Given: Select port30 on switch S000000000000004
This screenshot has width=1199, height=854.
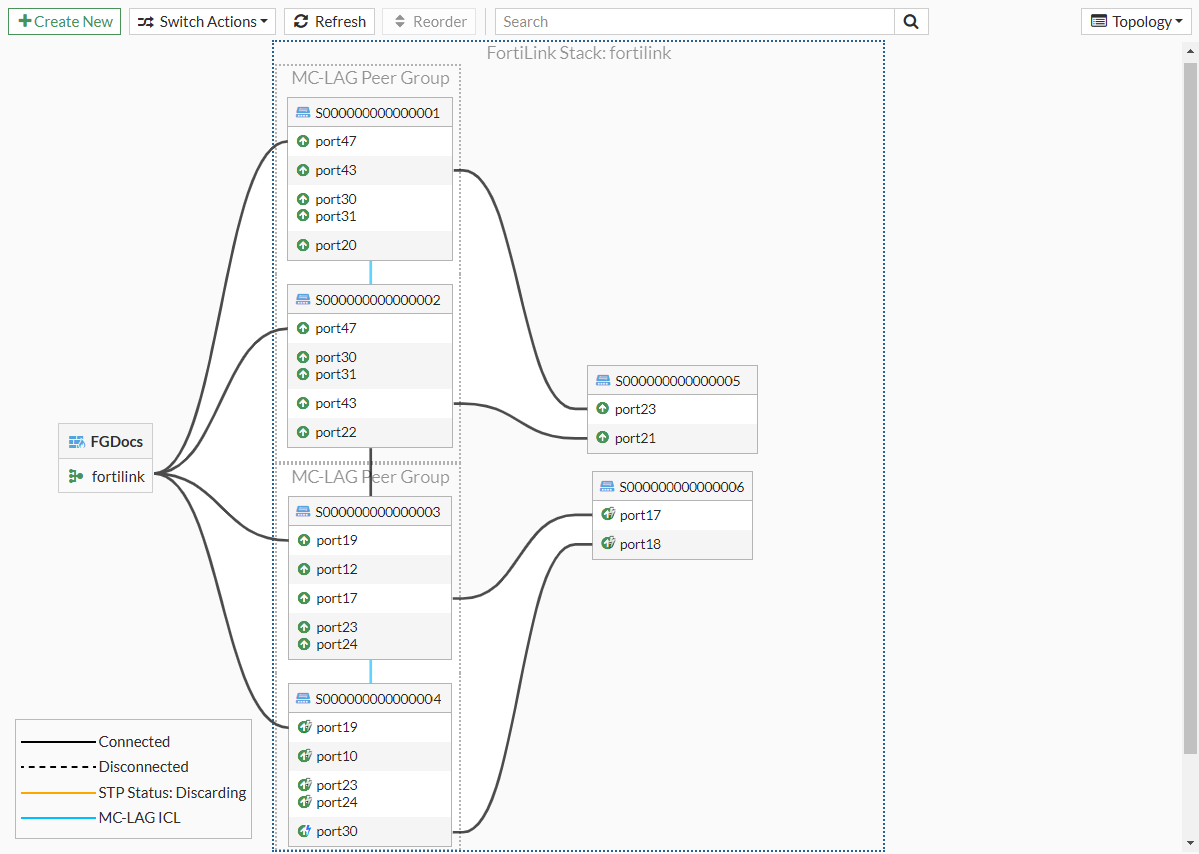Looking at the screenshot, I should [x=336, y=831].
